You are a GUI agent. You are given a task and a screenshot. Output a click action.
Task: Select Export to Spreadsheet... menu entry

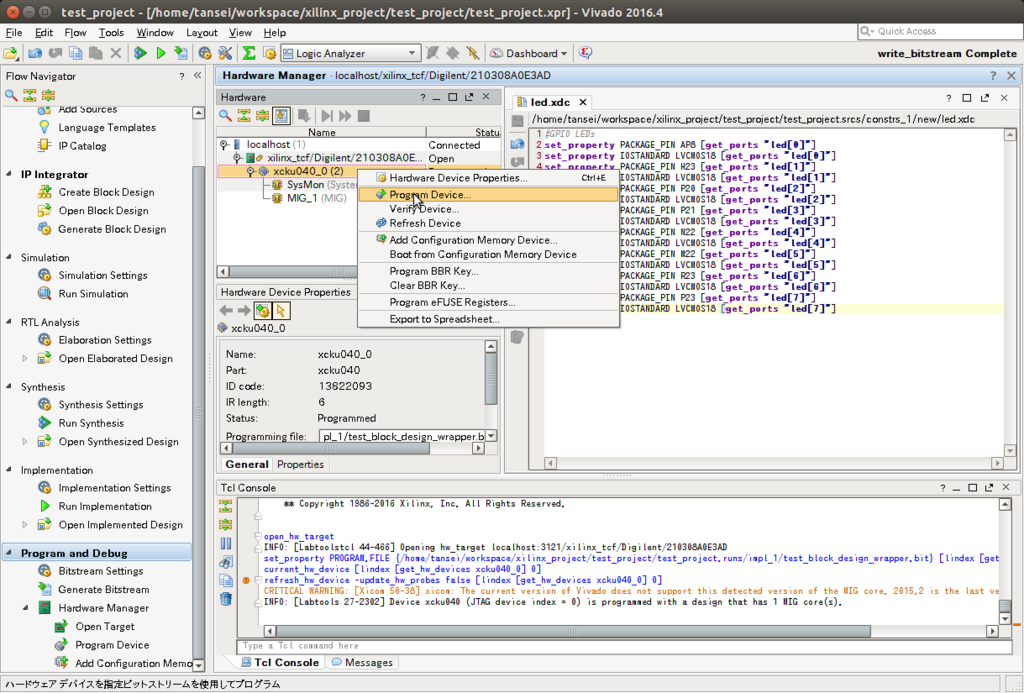pos(488,319)
